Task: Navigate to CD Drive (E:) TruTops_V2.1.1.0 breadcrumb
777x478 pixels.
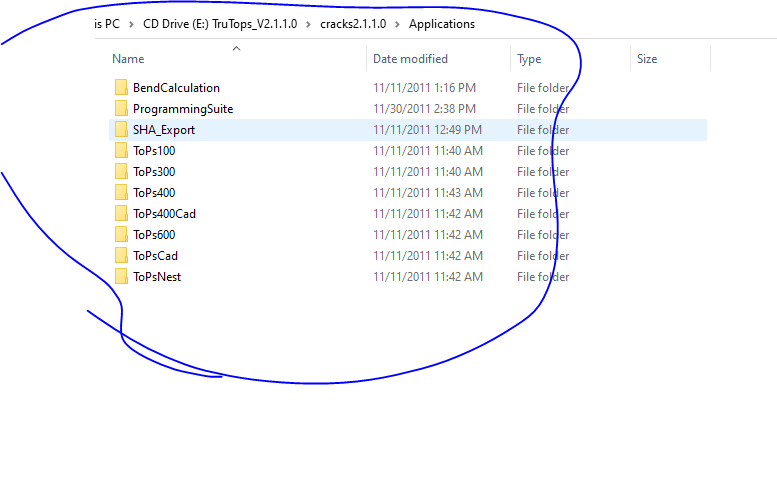Action: 220,24
